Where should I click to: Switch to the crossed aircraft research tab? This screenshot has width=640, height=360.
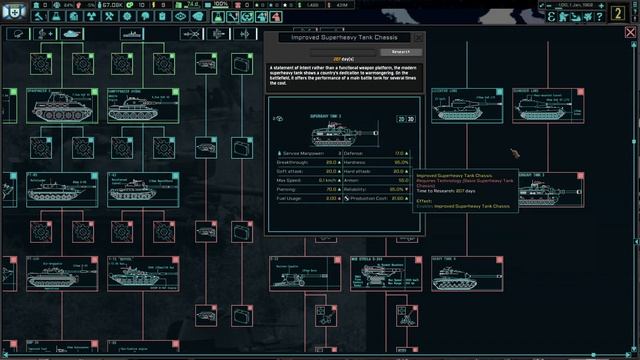pyautogui.click(x=191, y=34)
